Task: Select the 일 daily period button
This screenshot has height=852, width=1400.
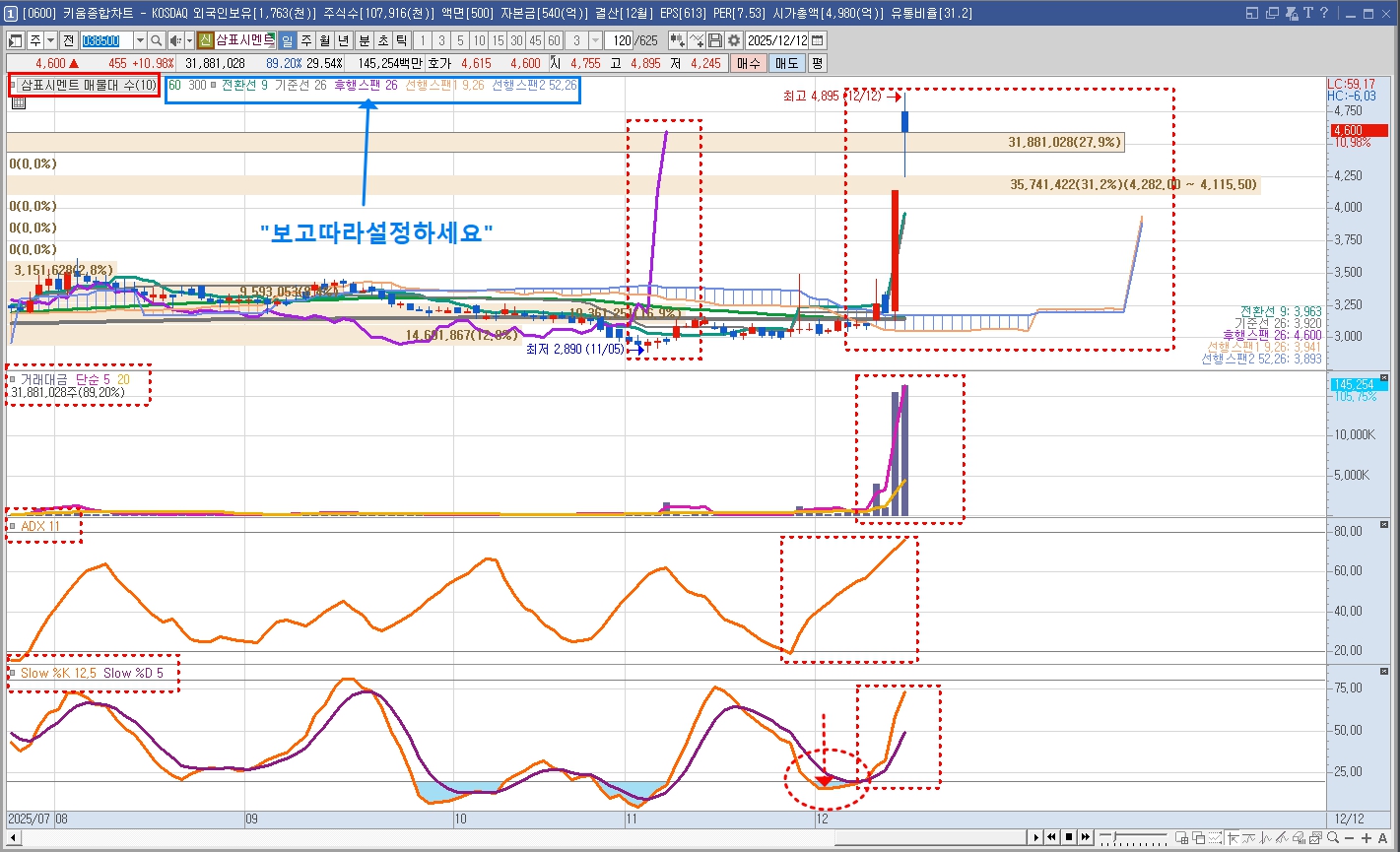Action: click(288, 40)
